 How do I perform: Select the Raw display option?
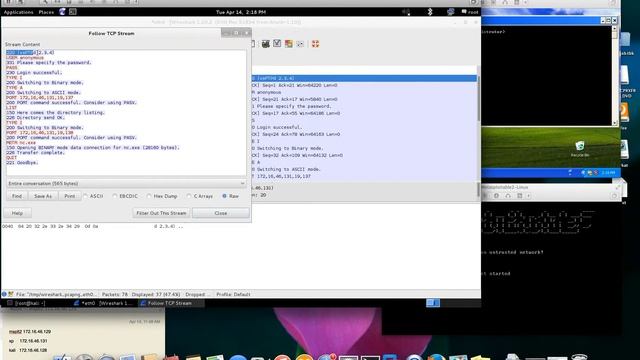[x=230, y=196]
